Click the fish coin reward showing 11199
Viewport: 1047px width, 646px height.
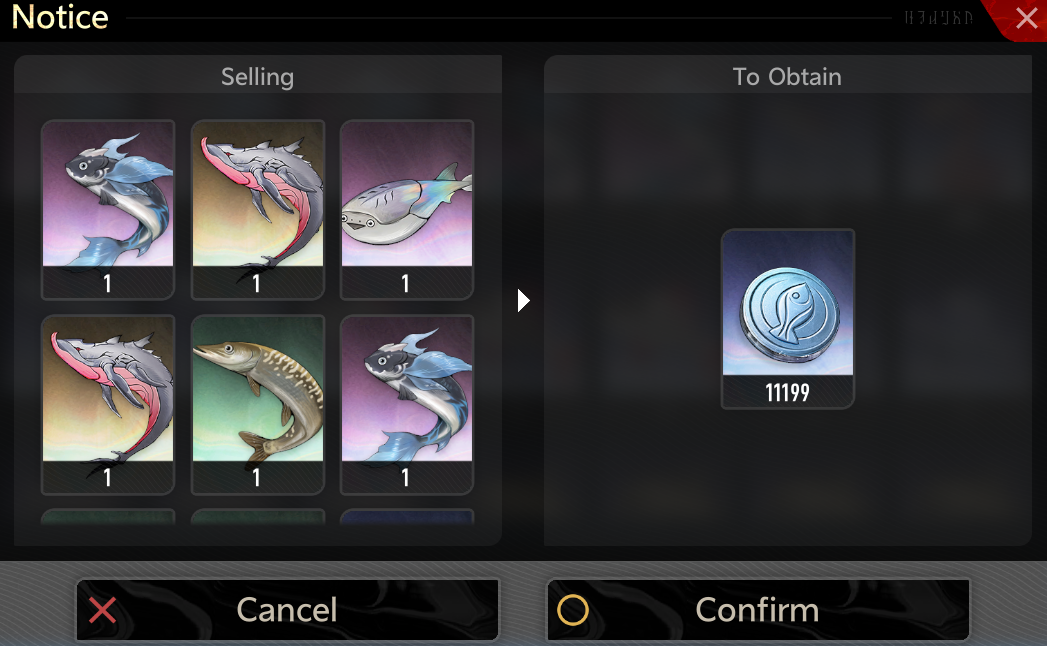point(787,319)
